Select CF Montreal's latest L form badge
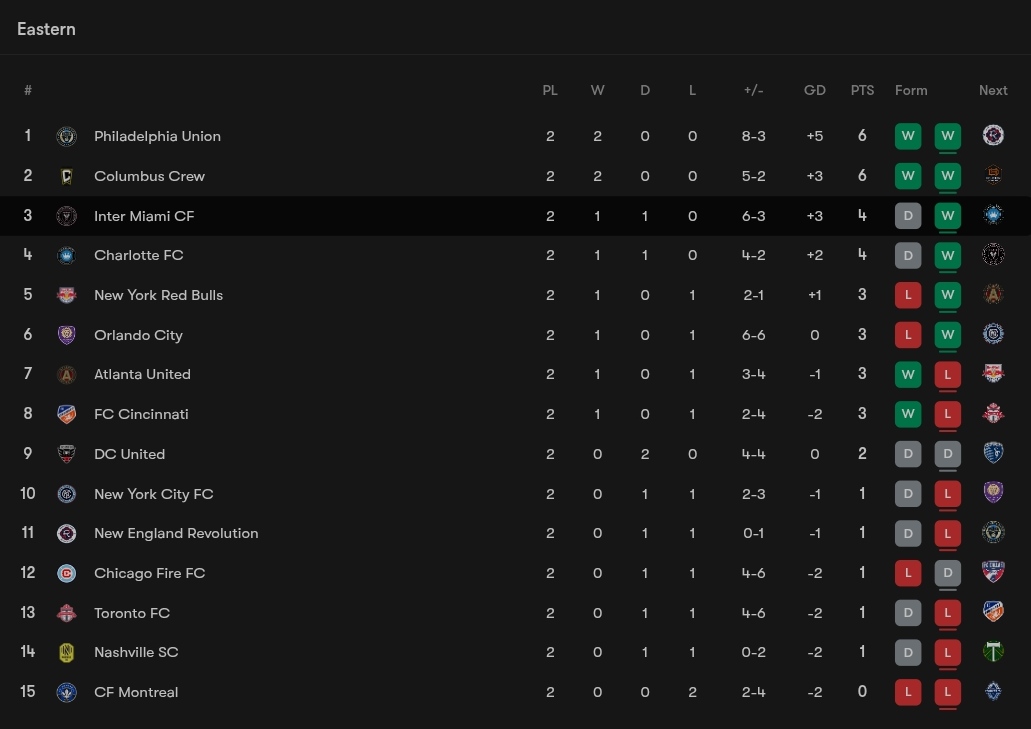 (947, 692)
